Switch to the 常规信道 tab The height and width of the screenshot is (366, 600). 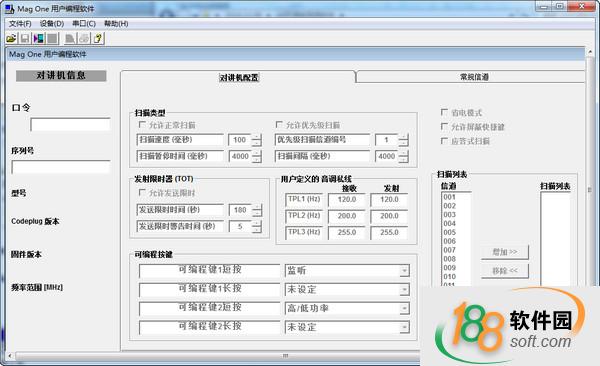click(x=474, y=77)
